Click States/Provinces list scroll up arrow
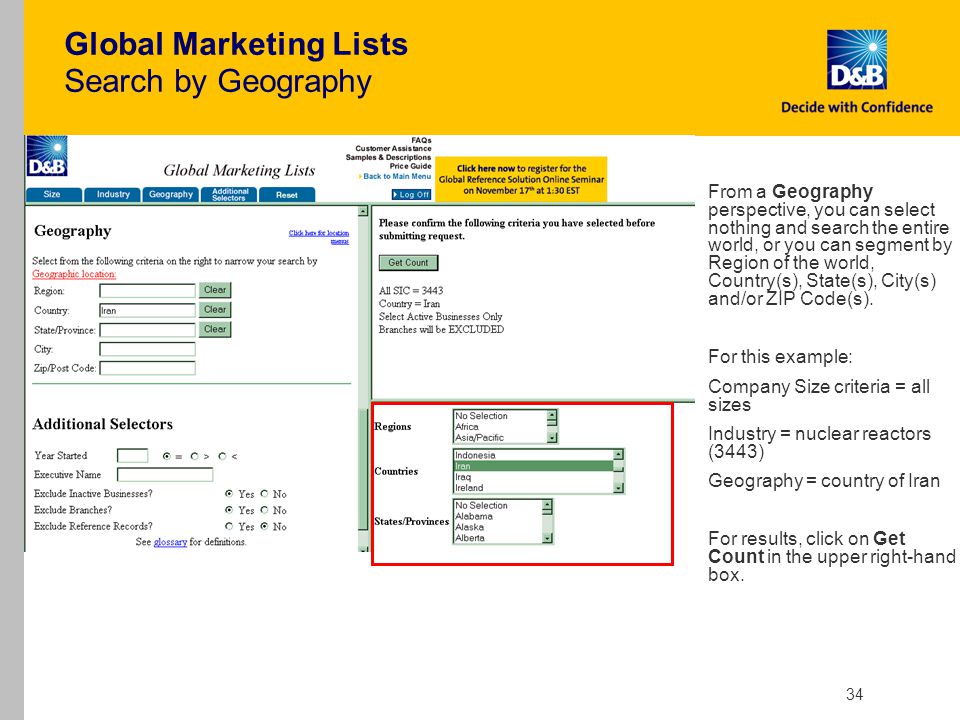960x720 pixels. click(x=547, y=505)
